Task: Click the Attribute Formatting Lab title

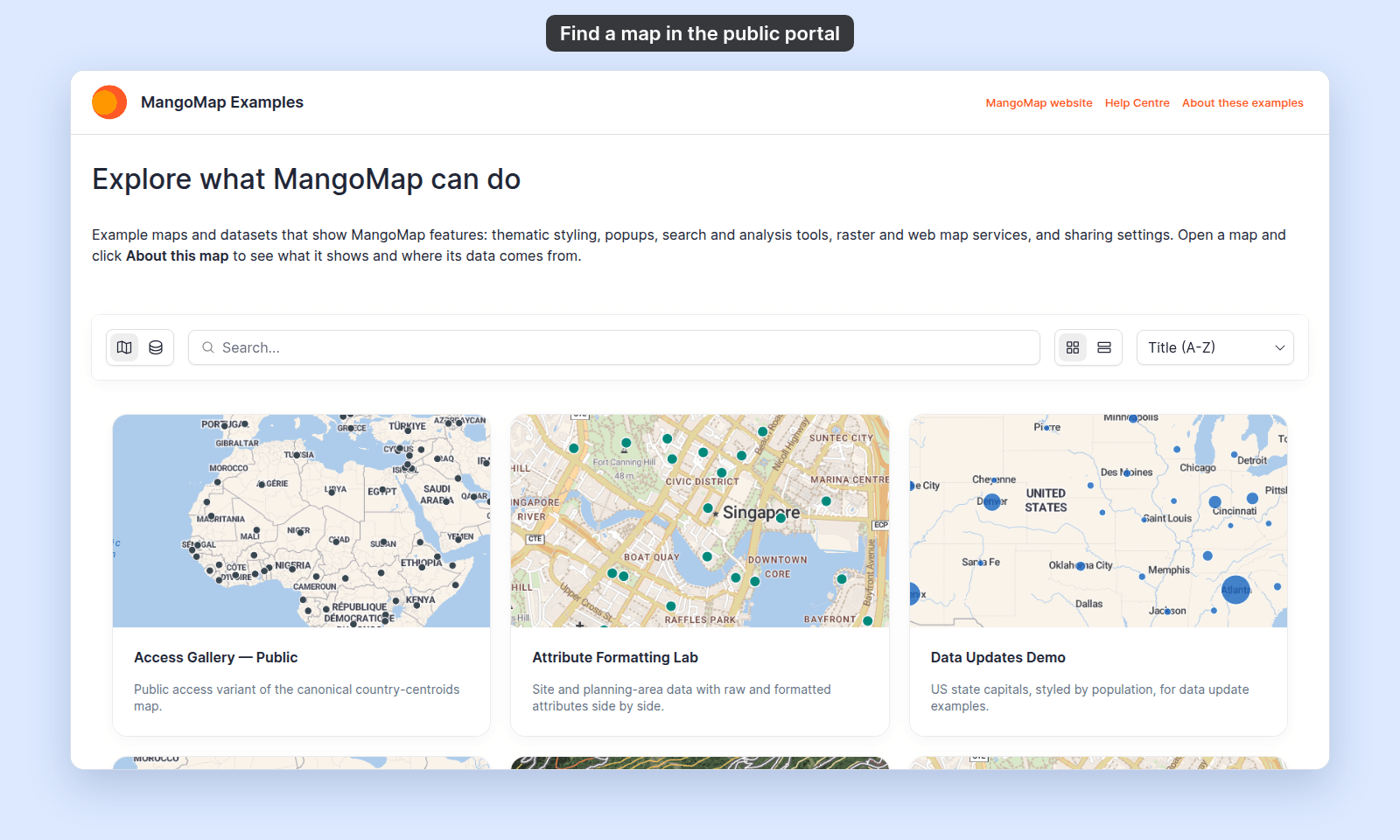Action: click(x=615, y=657)
